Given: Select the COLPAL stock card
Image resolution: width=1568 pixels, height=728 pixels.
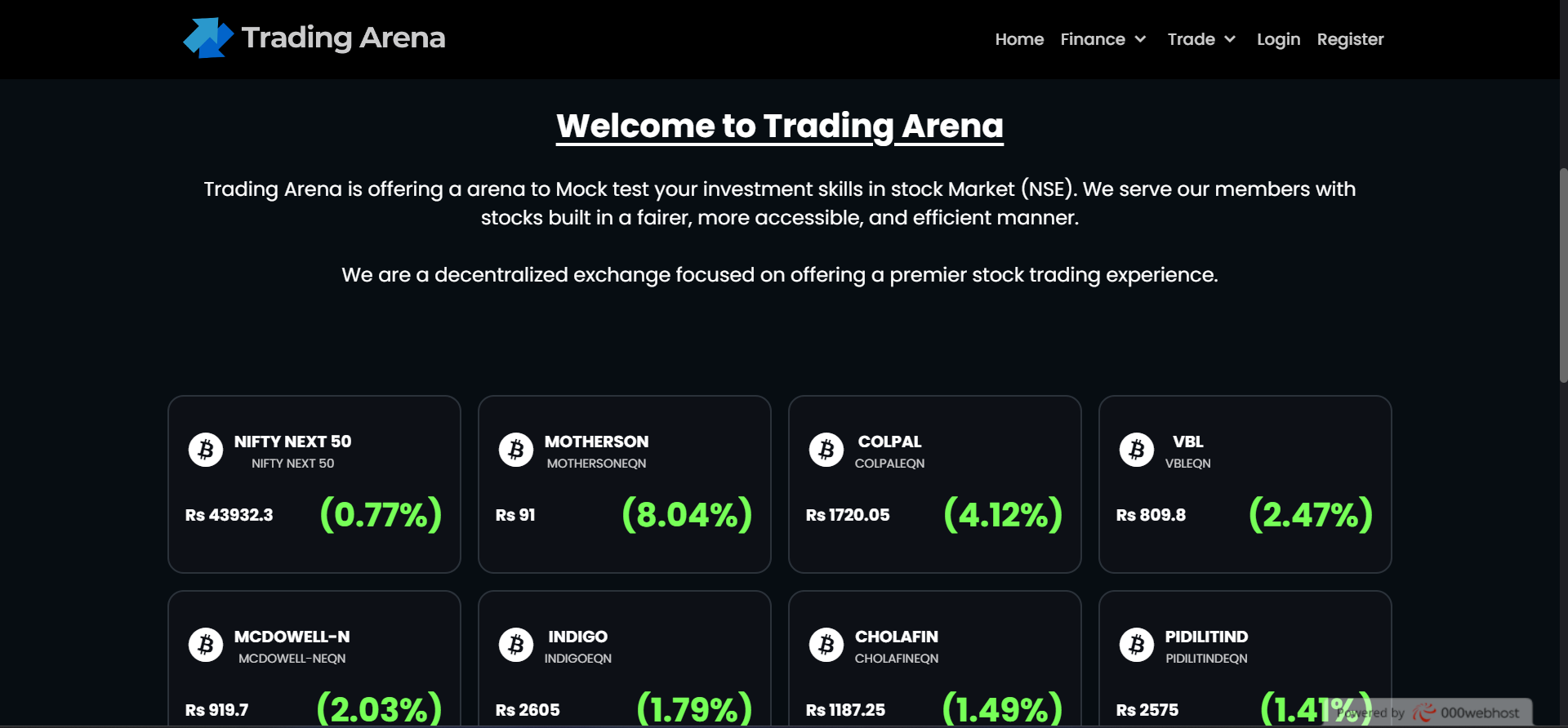Looking at the screenshot, I should pos(934,483).
